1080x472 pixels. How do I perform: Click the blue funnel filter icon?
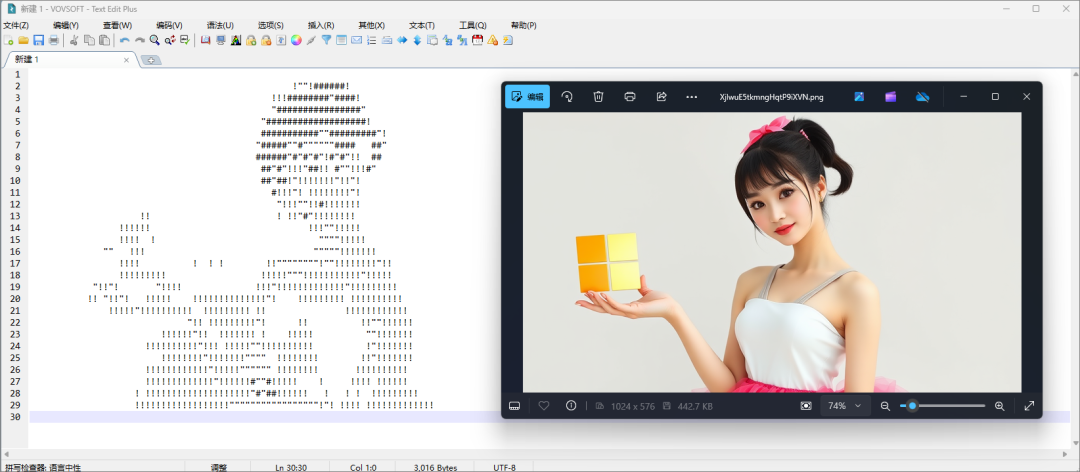(326, 40)
